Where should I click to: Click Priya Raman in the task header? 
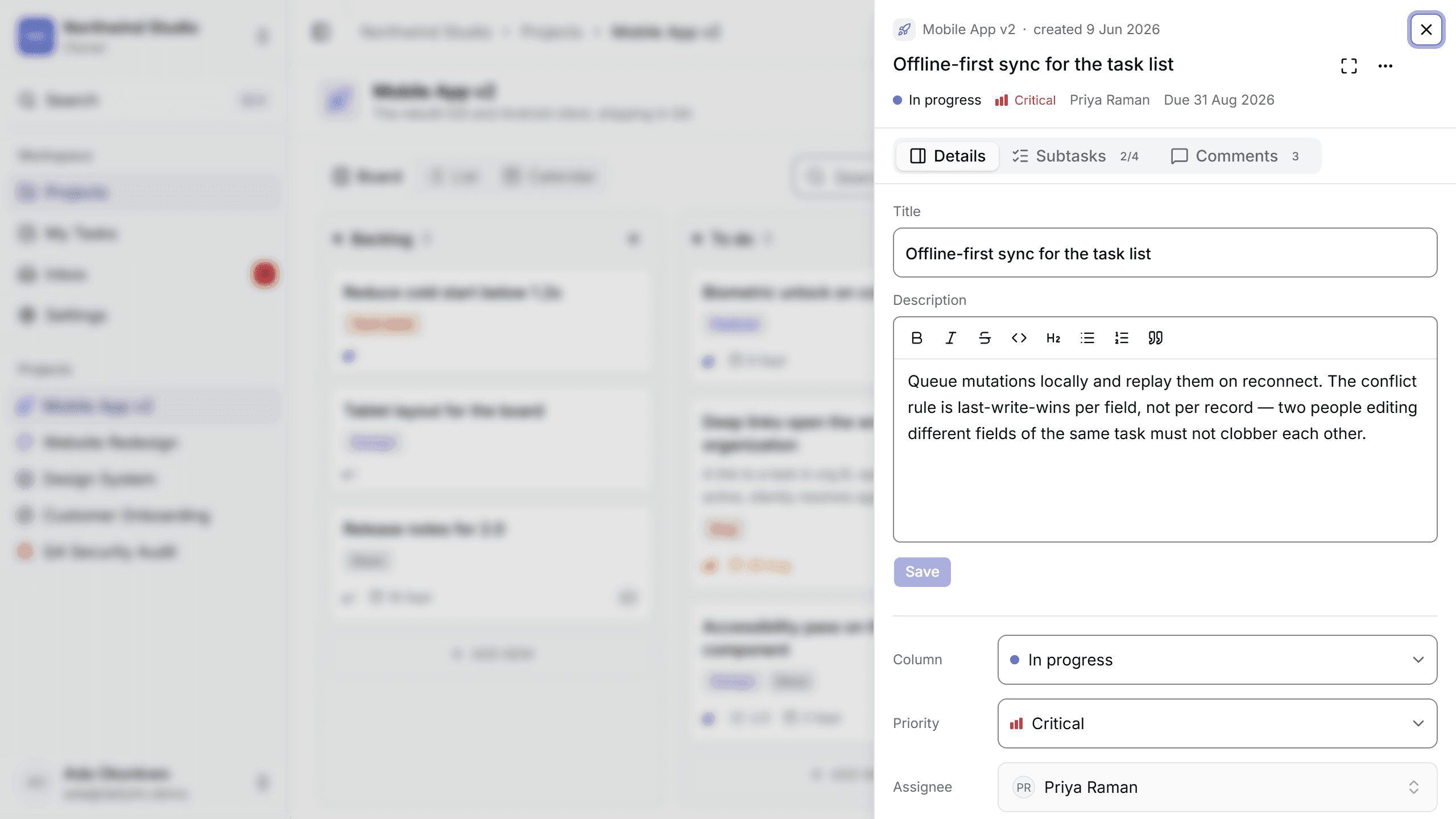click(x=1110, y=100)
